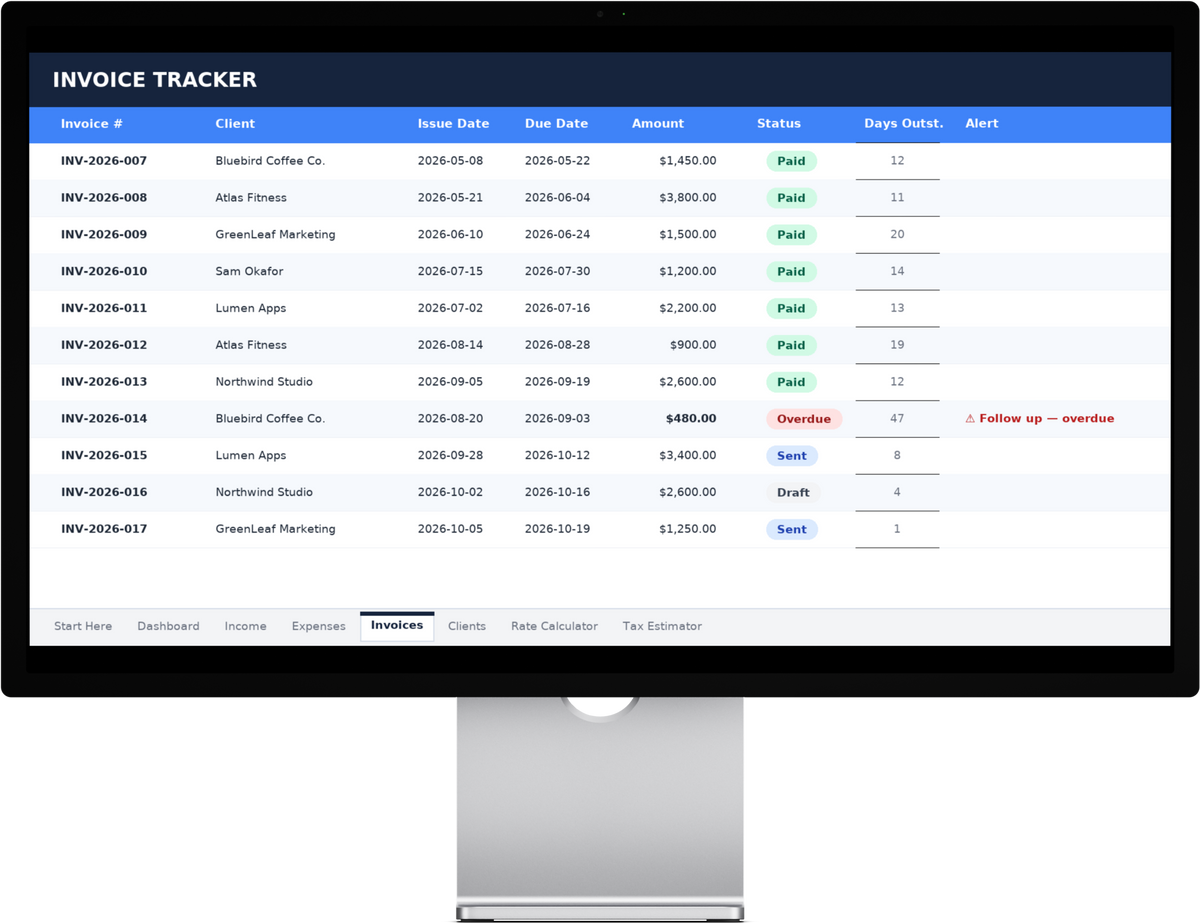Open the Income sheet tab

click(x=245, y=626)
